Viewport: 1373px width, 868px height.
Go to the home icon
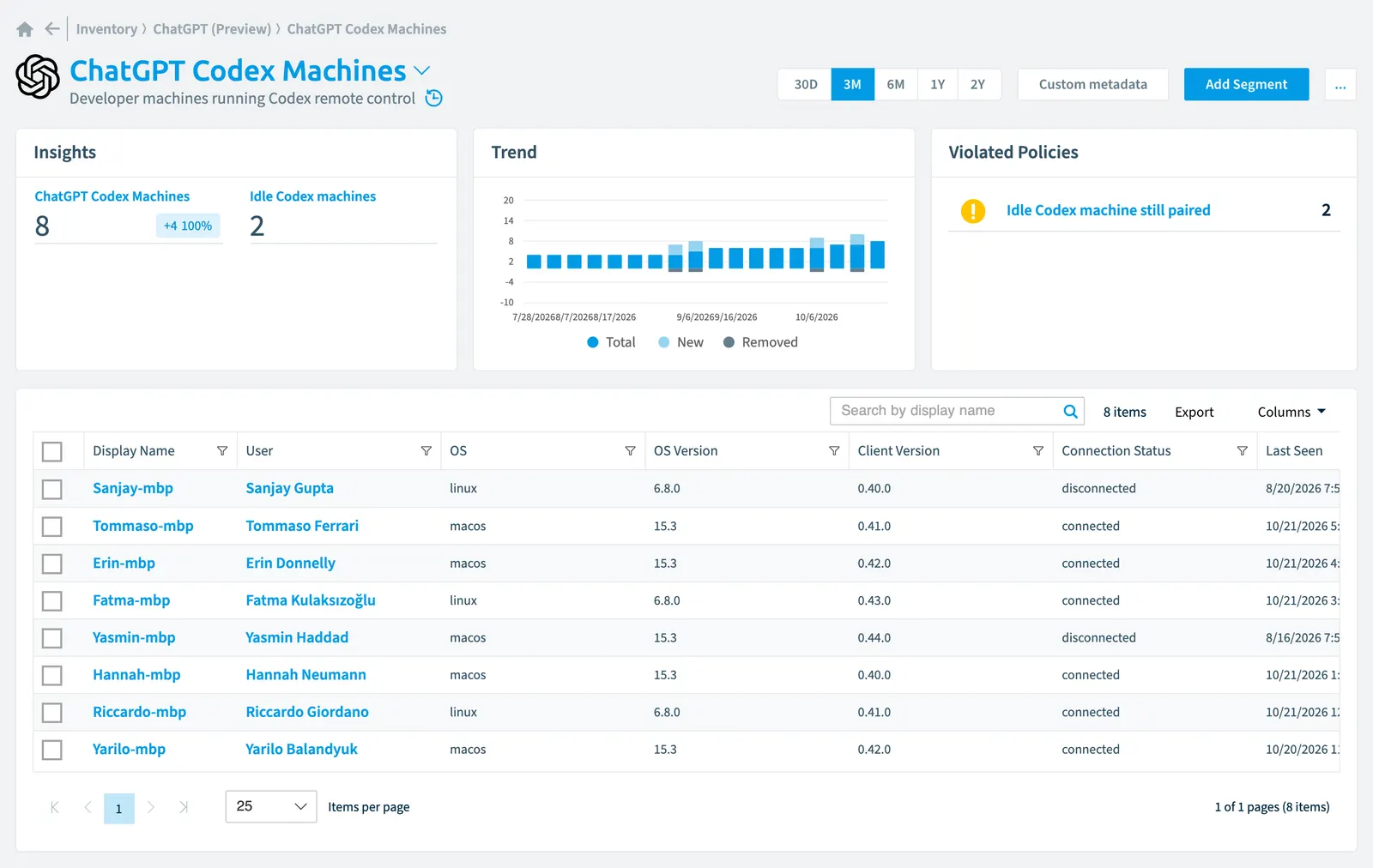pyautogui.click(x=25, y=29)
